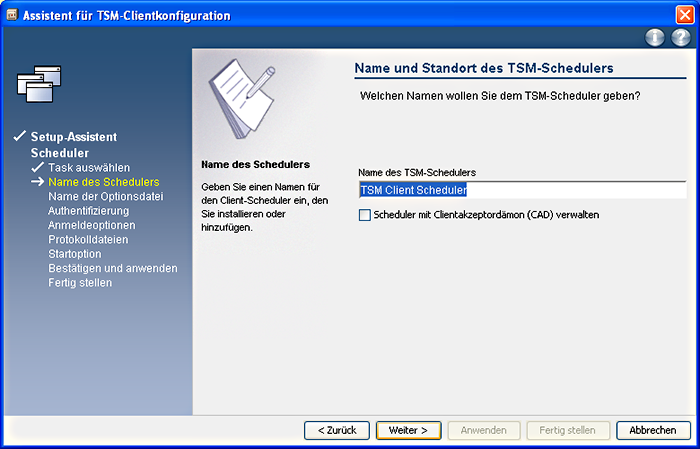Click the info icon in the header

click(656, 37)
